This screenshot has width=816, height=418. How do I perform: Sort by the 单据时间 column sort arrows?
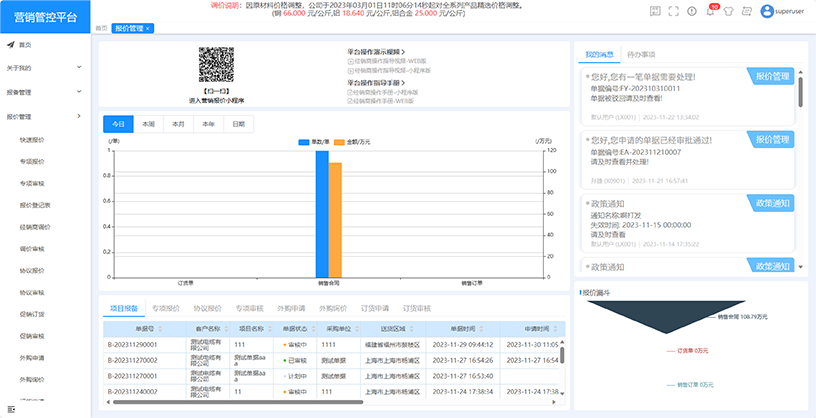click(x=481, y=329)
